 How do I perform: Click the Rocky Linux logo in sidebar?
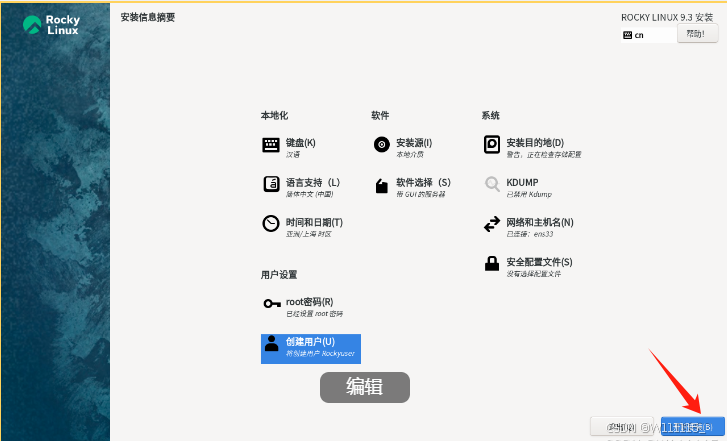[51, 25]
